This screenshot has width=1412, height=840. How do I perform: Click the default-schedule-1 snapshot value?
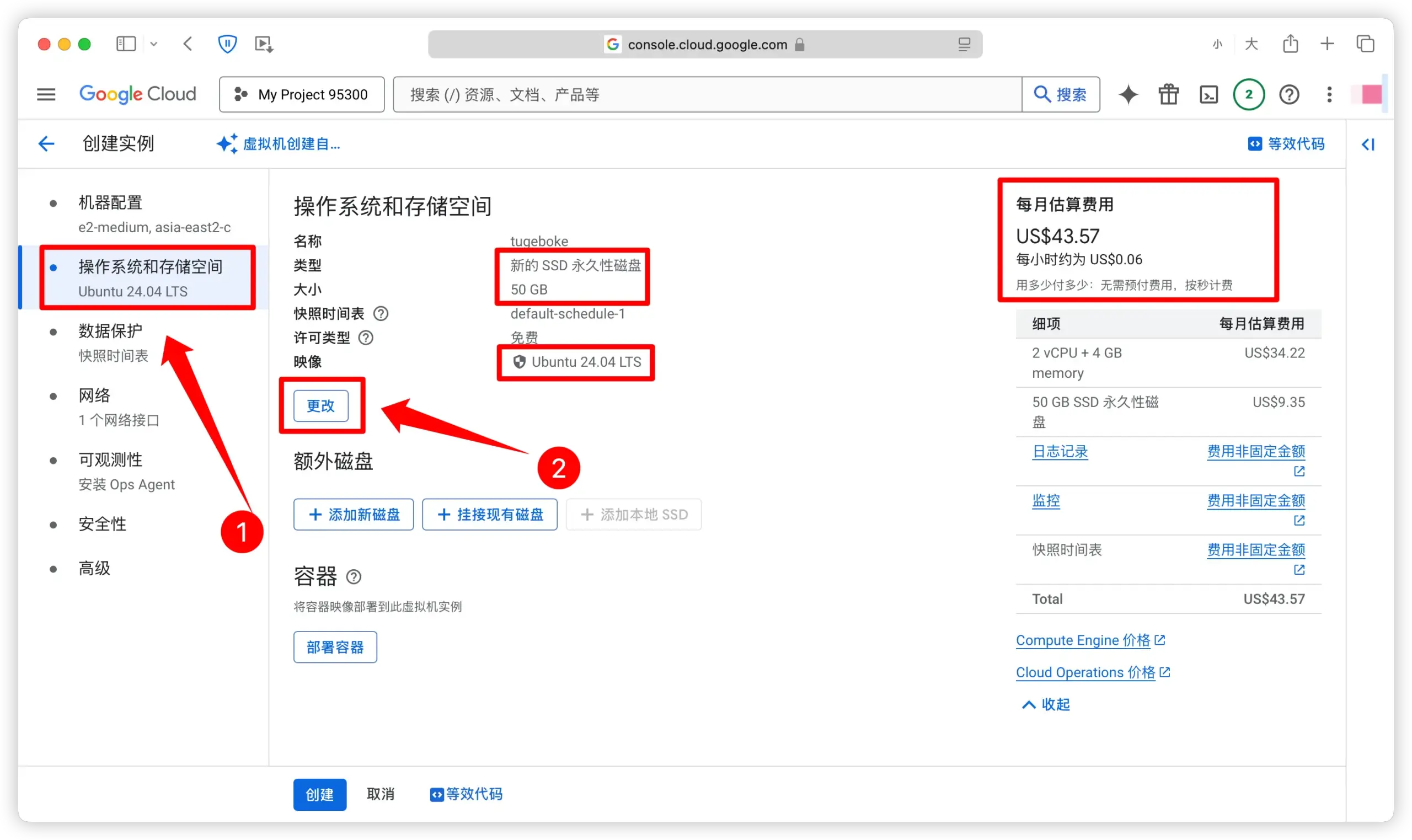tap(568, 314)
